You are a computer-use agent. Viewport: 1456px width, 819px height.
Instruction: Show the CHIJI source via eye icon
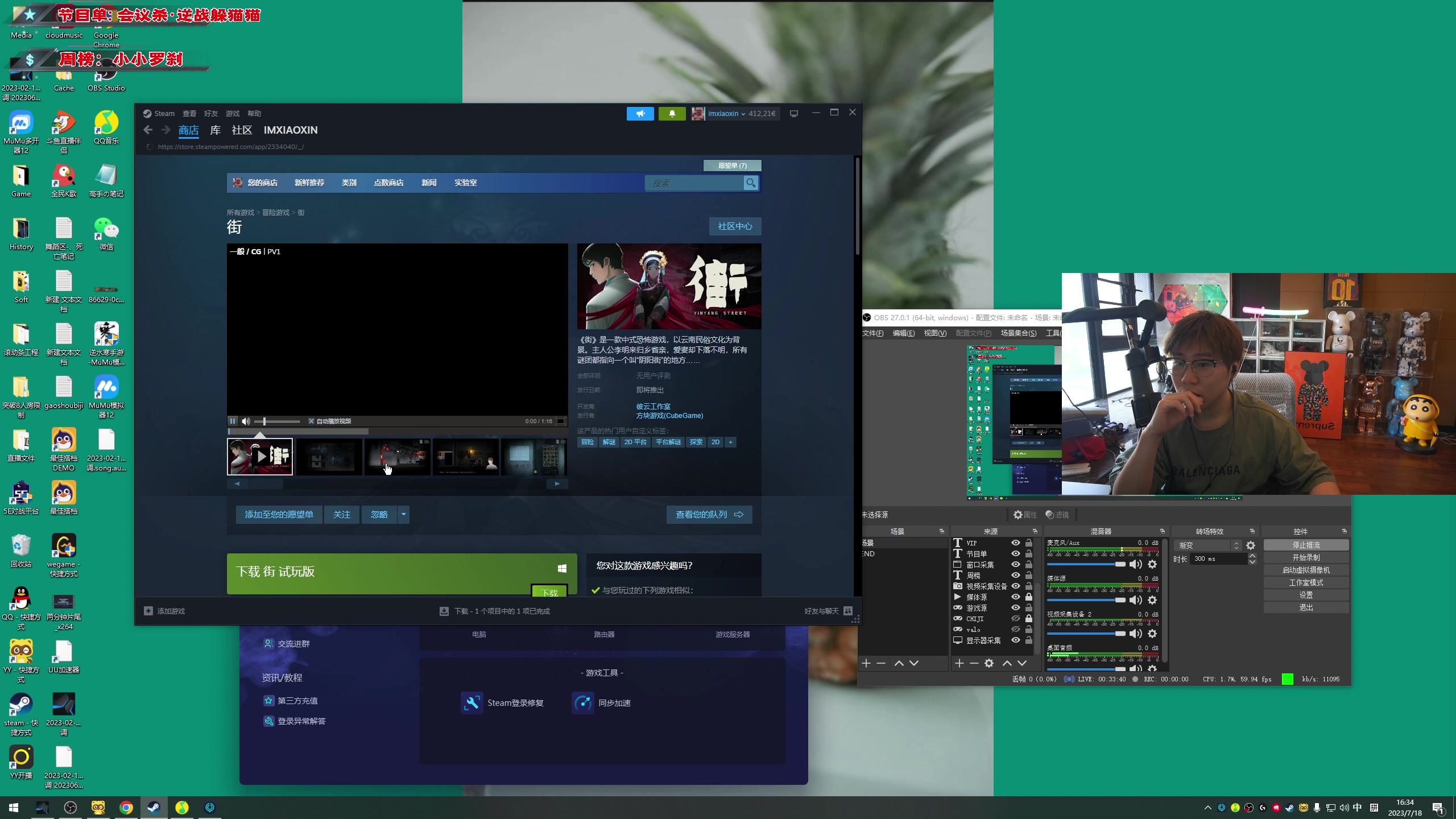click(1016, 619)
